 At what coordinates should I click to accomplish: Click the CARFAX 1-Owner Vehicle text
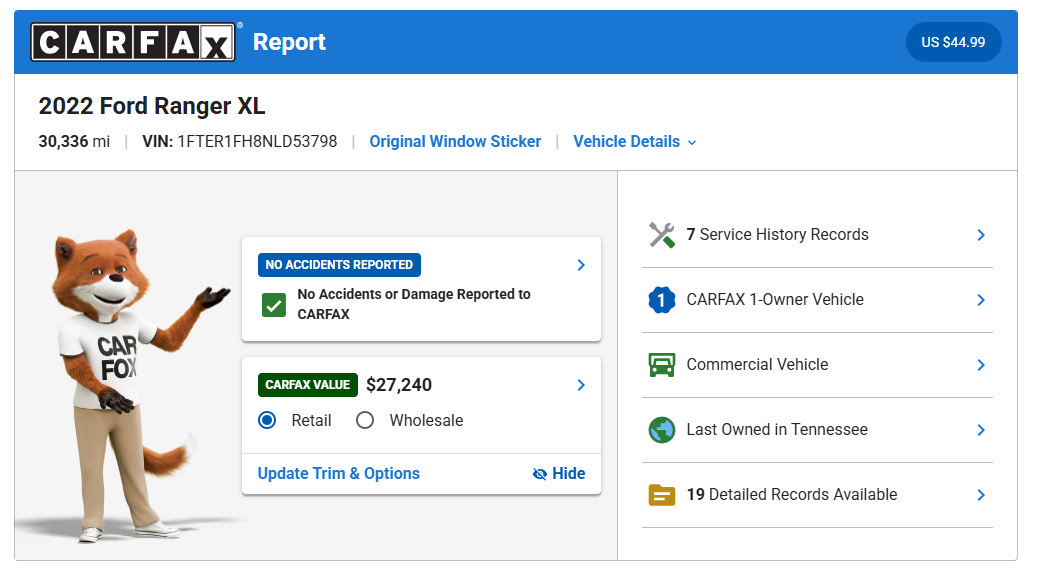tap(775, 300)
